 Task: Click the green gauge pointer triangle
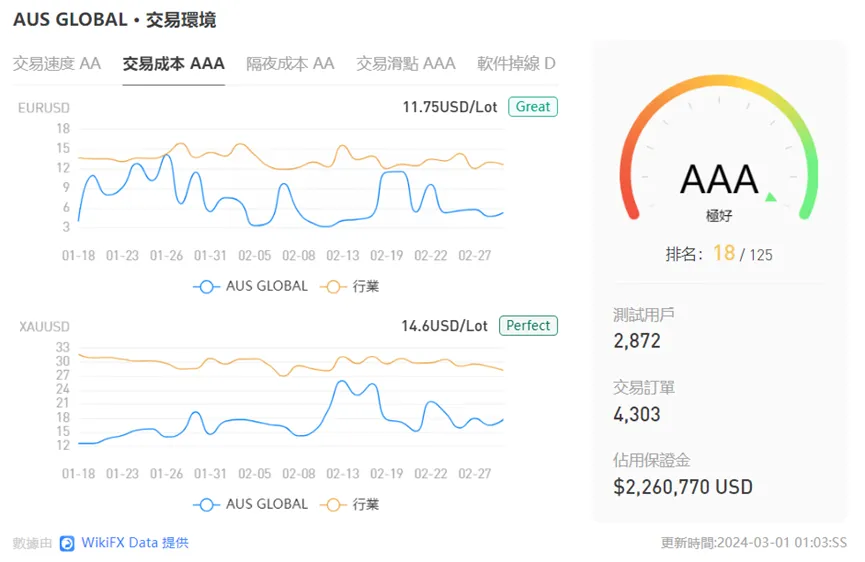click(x=771, y=197)
